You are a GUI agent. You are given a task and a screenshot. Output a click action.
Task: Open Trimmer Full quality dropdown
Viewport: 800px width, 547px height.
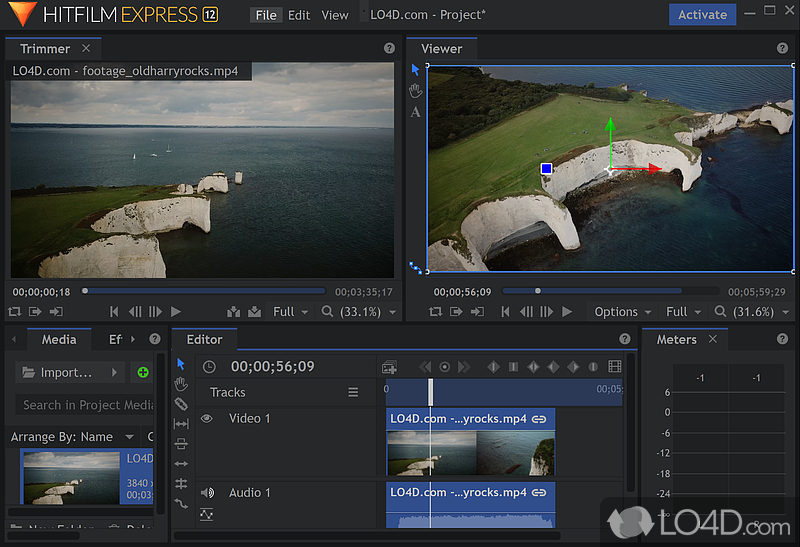point(290,312)
